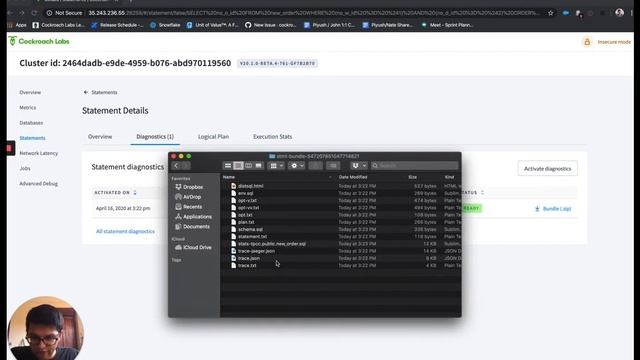Select the statement.txt file
The height and width of the screenshot is (360, 640).
coord(252,237)
